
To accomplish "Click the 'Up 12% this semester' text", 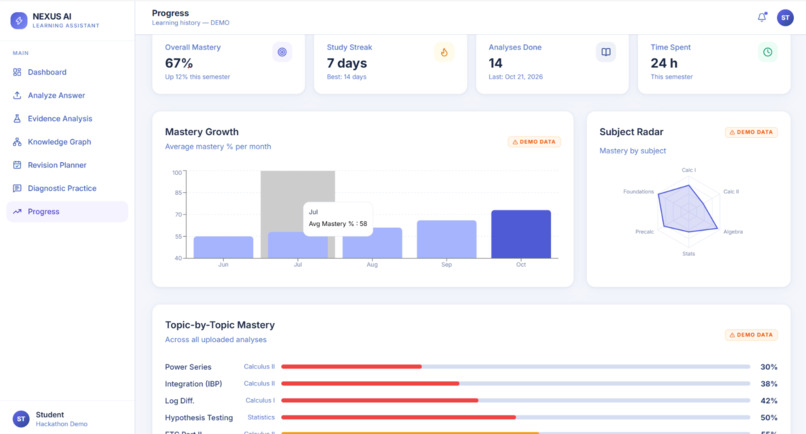I will point(197,77).
